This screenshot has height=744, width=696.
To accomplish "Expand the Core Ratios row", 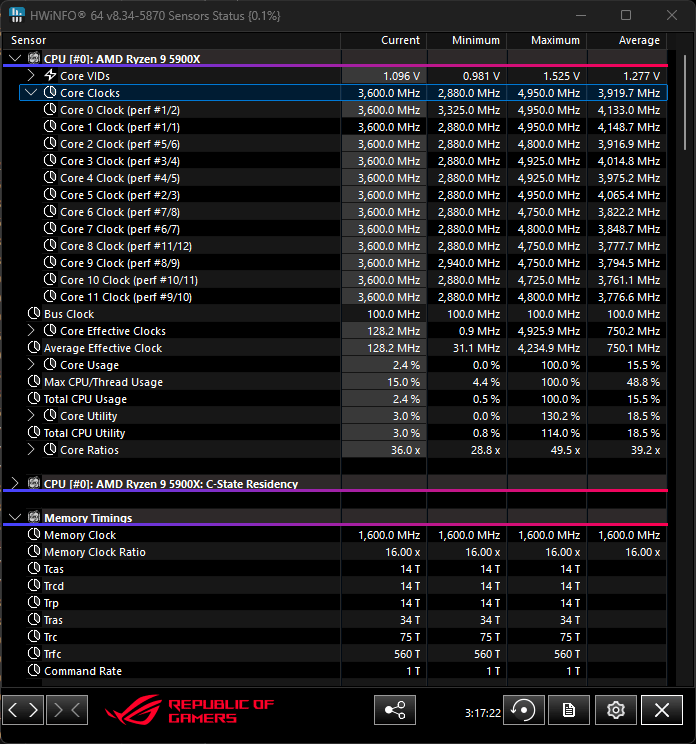I will pos(31,449).
